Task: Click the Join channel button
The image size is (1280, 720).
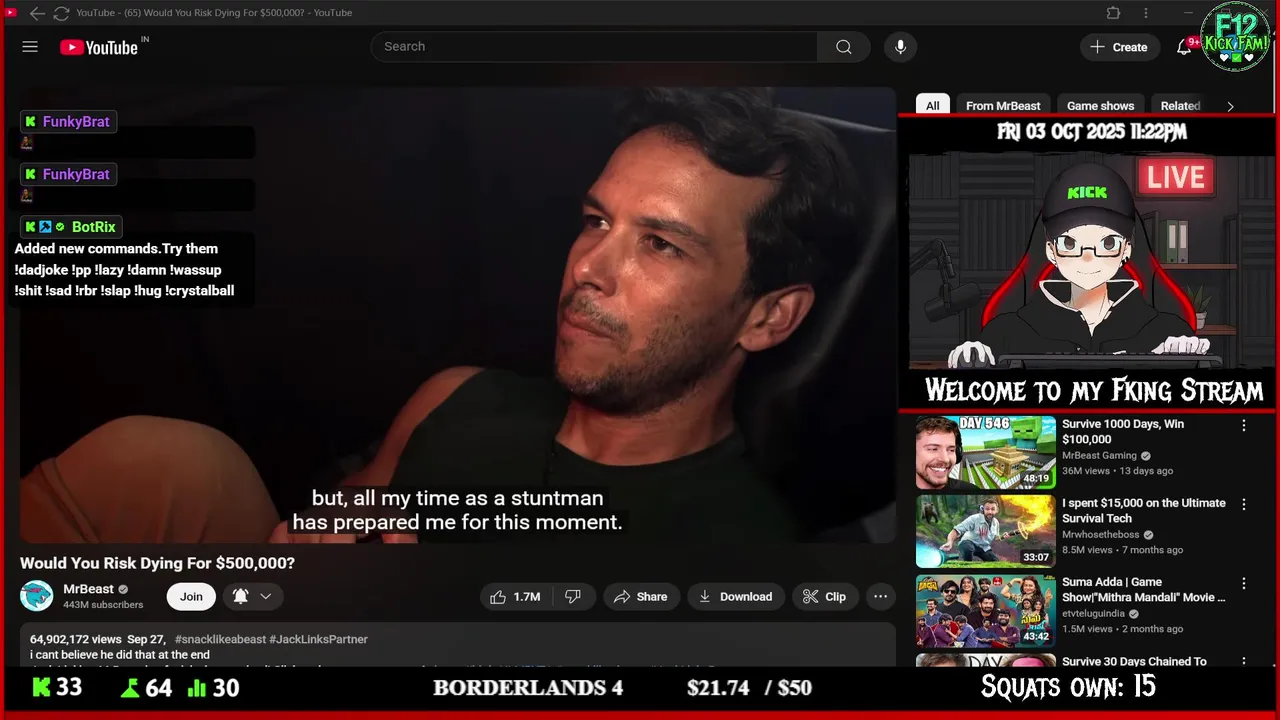Action: pyautogui.click(x=191, y=596)
